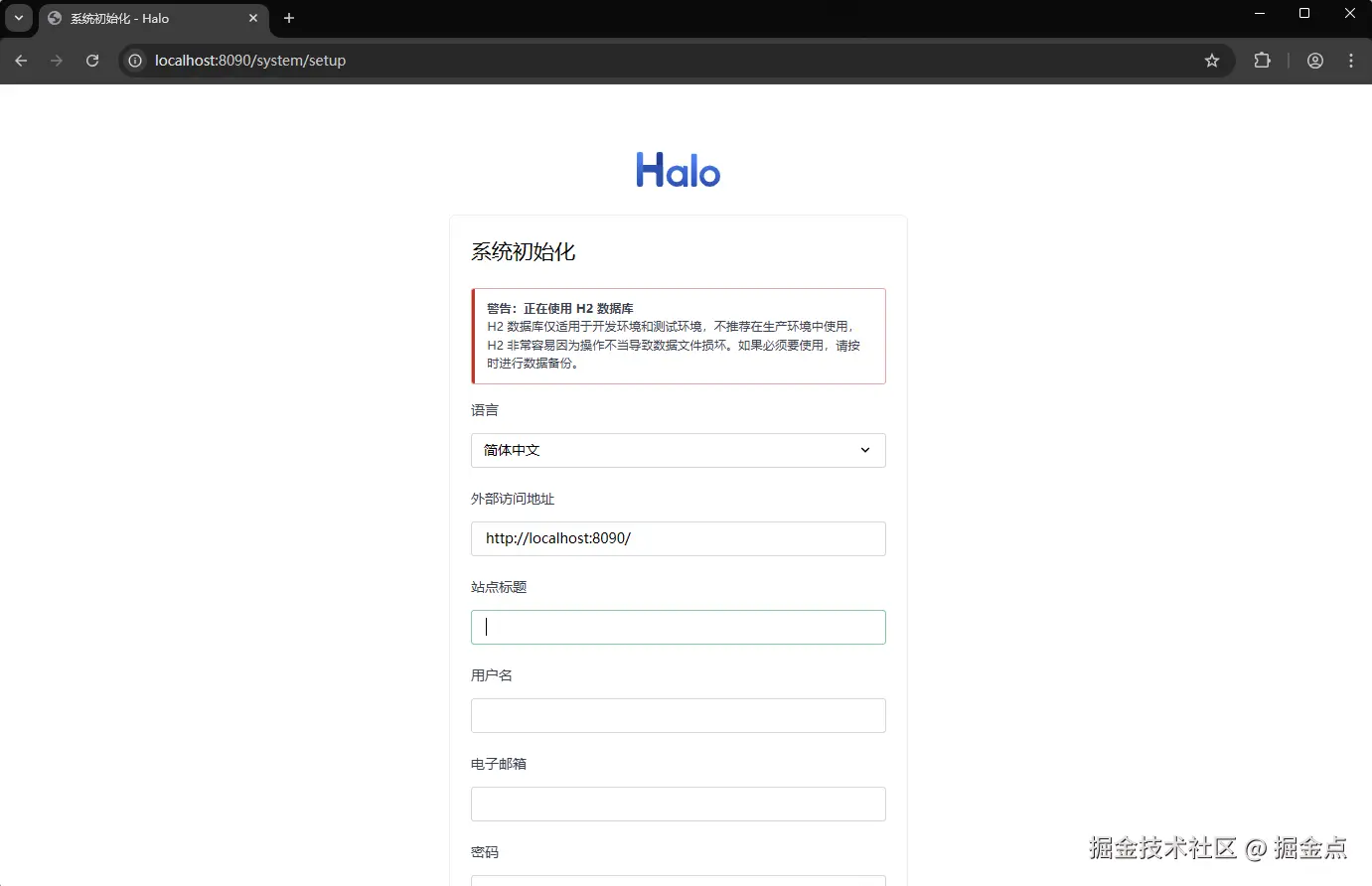
Task: Click the 用户名 input field
Action: tap(679, 715)
